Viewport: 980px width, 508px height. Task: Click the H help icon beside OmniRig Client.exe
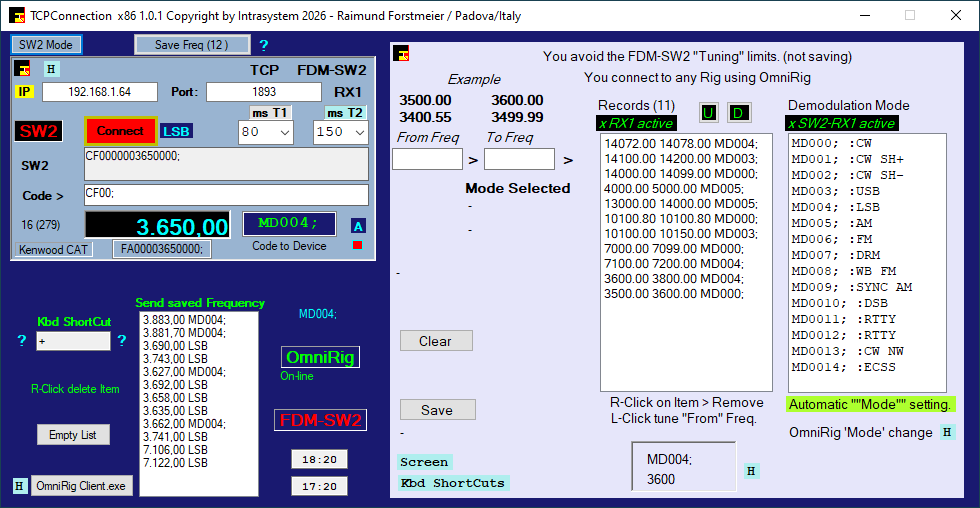coord(20,486)
